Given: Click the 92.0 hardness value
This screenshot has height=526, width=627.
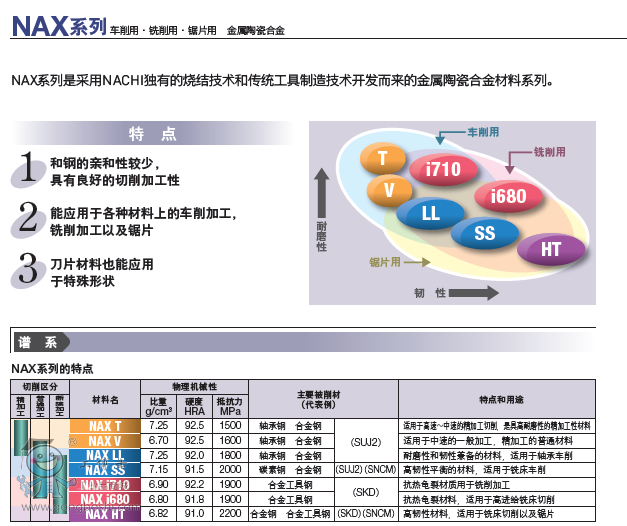Looking at the screenshot, I should click(x=194, y=455).
